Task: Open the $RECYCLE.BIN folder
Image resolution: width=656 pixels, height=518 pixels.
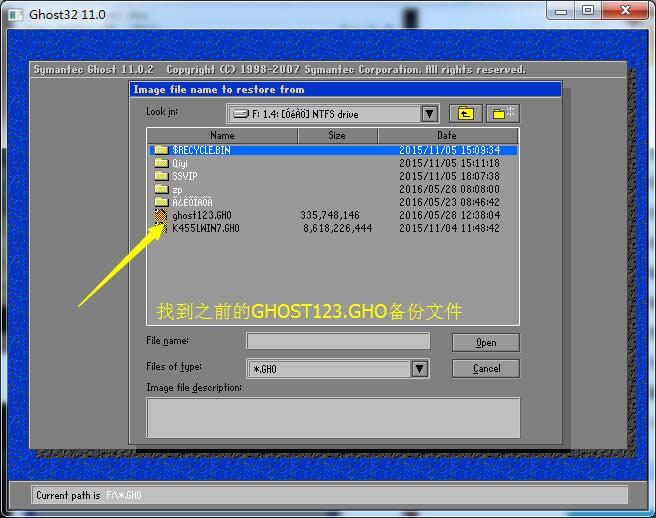Action: [x=200, y=150]
